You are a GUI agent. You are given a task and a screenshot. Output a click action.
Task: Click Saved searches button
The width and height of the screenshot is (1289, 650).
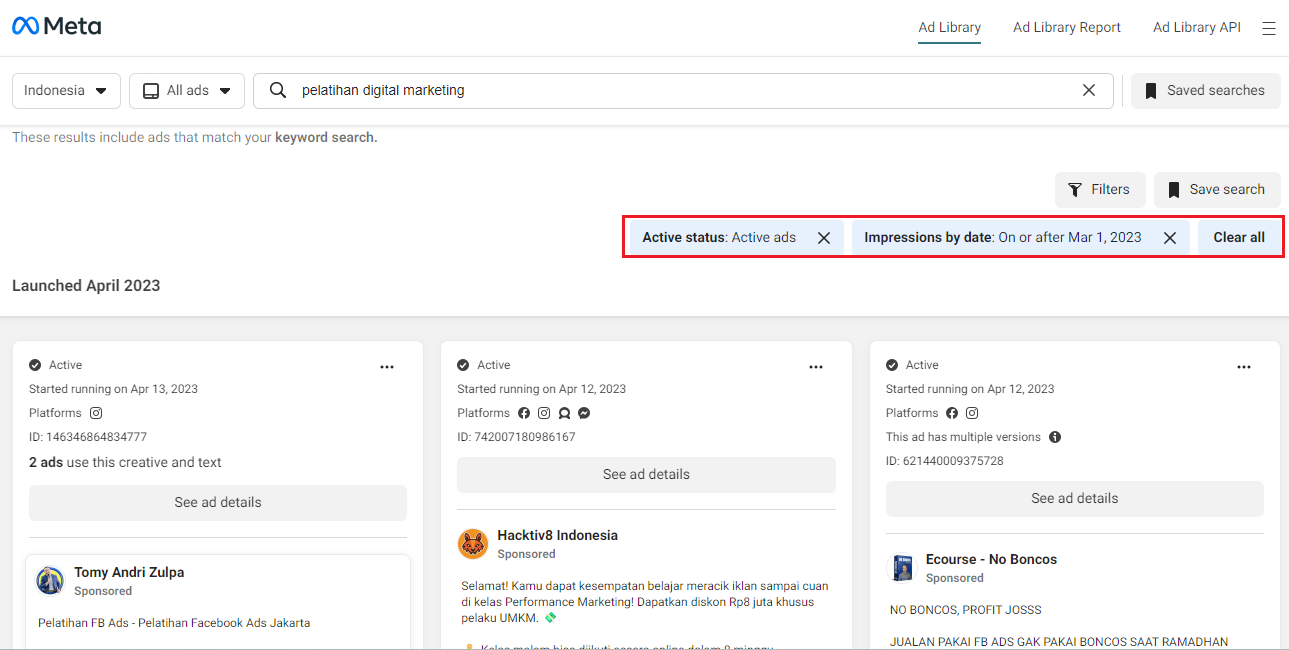point(1205,90)
